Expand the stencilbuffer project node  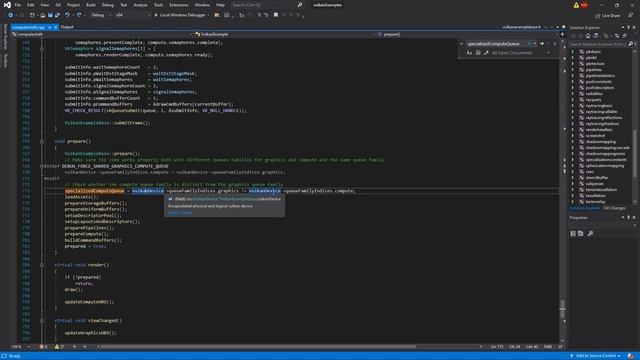[573, 178]
